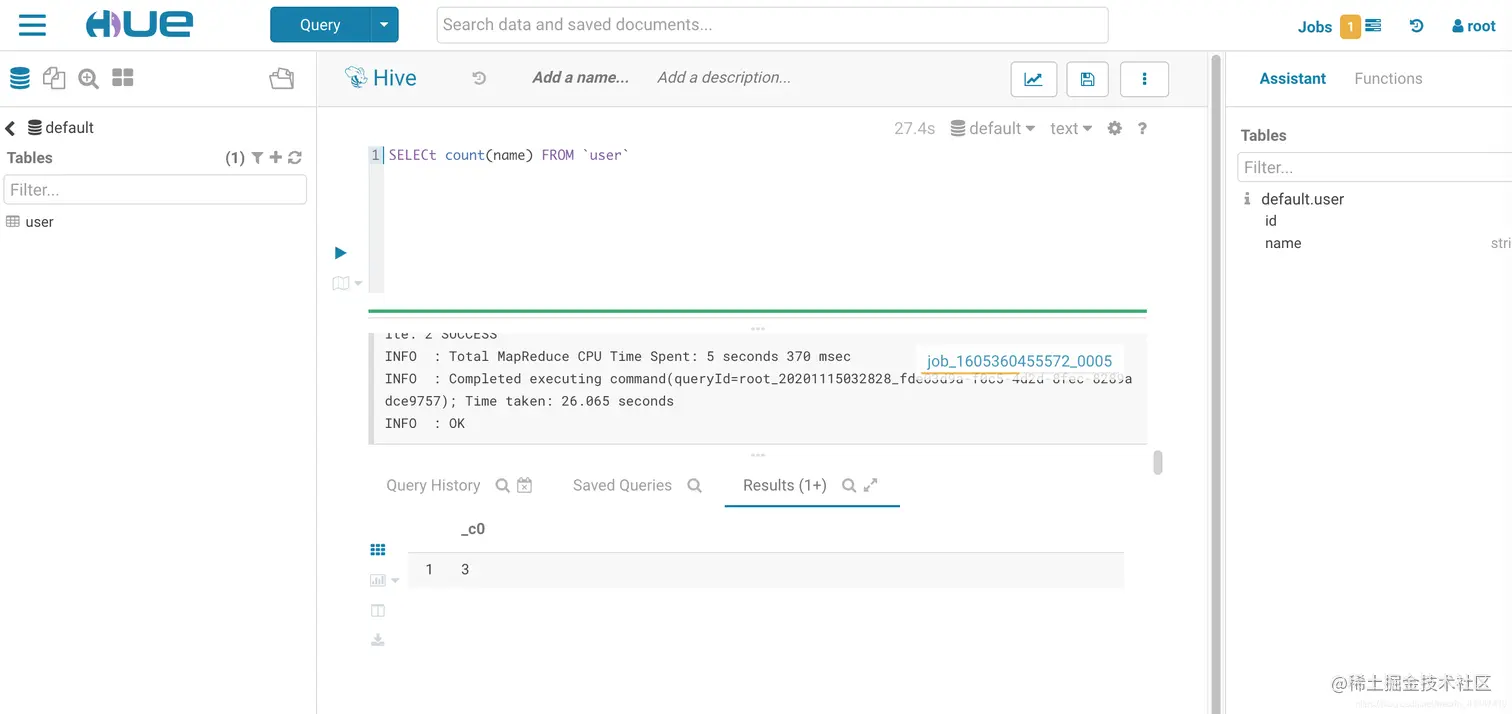Viewport: 1512px width, 714px height.
Task: Search the query history
Action: pos(502,485)
